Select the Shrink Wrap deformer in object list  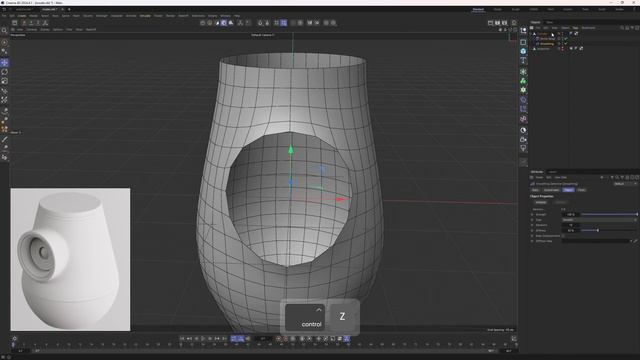(547, 39)
